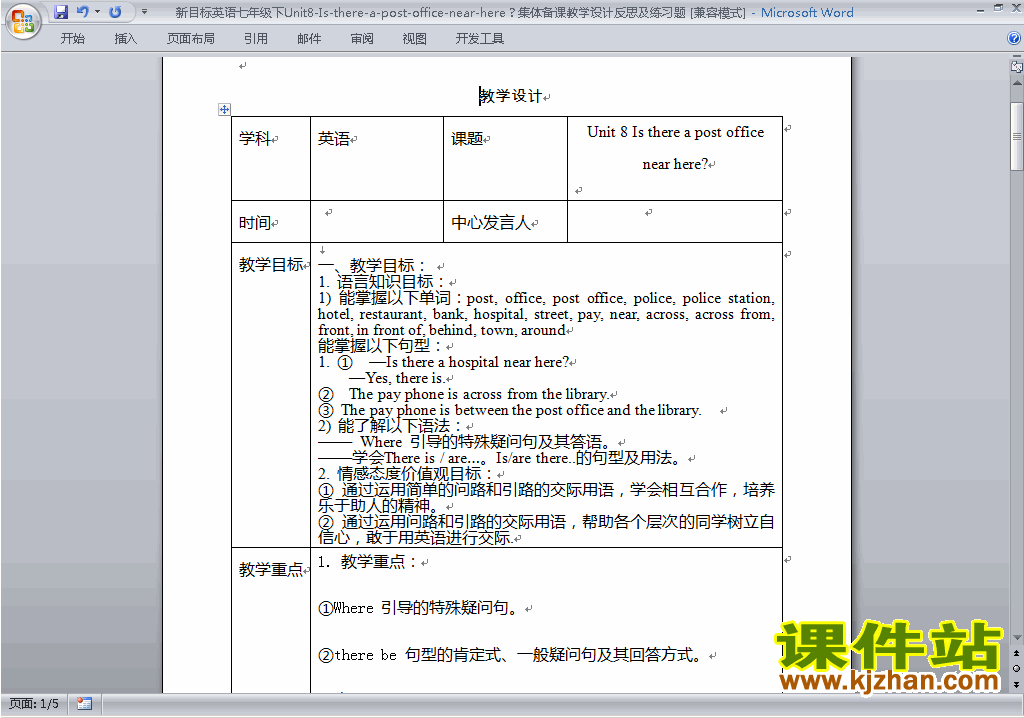The height and width of the screenshot is (718, 1024).
Task: Click the line '2. 情感态度价值观目标：'
Action: tap(406, 474)
